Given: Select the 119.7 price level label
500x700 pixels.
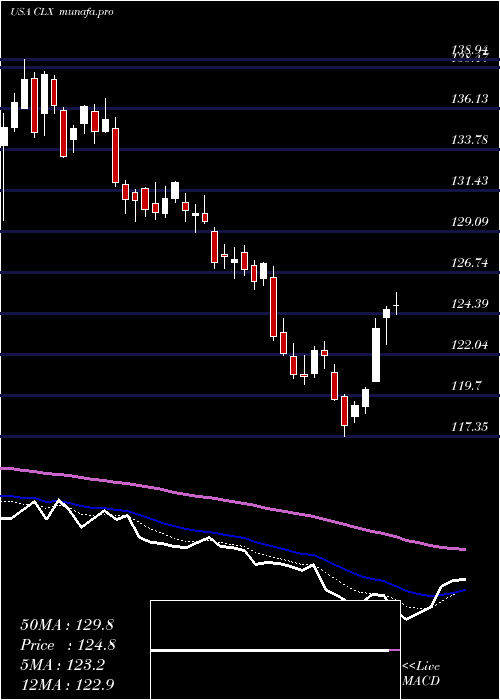Looking at the screenshot, I should pyautogui.click(x=467, y=386).
